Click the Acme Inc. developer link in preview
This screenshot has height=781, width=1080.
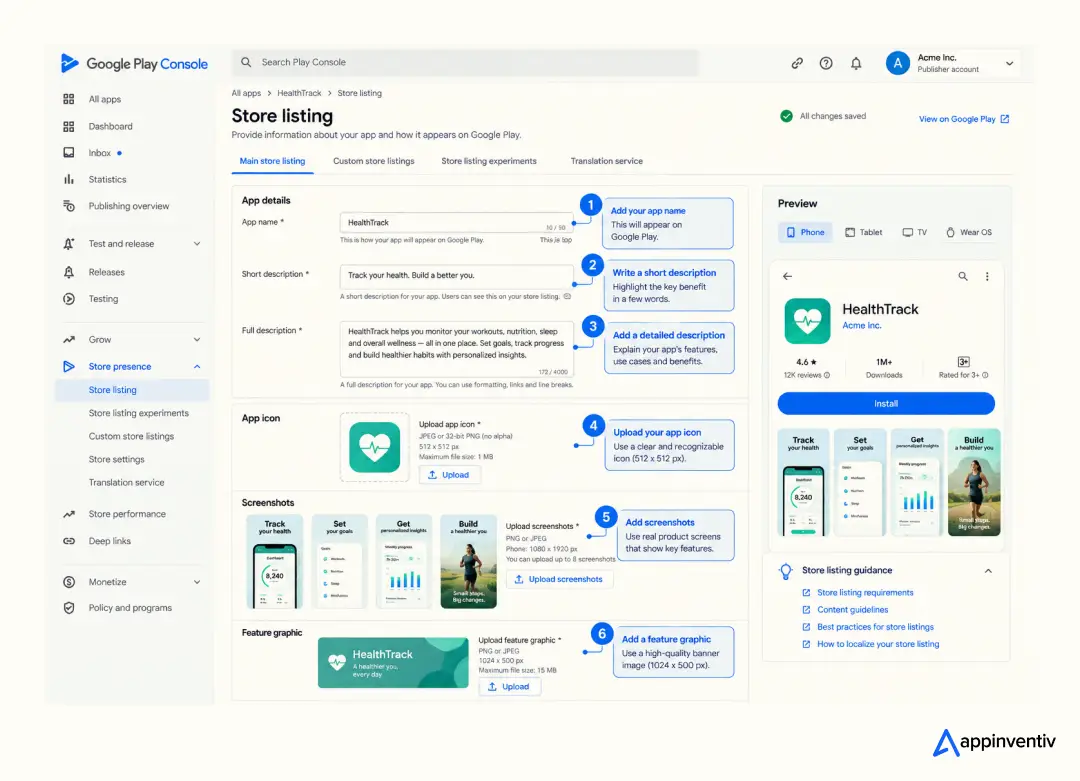(862, 326)
